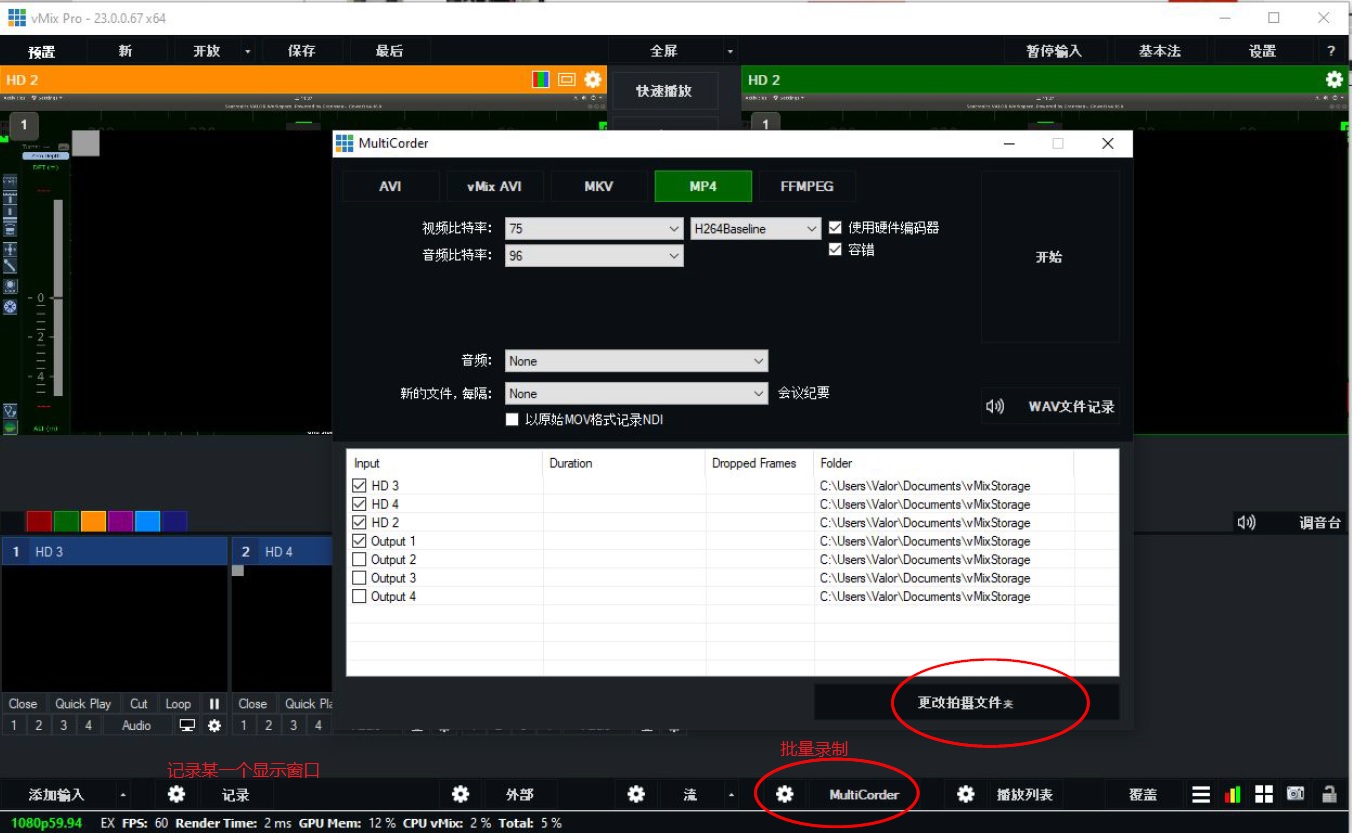Open the external output settings gear beside 外部
This screenshot has width=1352, height=833.
tap(460, 794)
